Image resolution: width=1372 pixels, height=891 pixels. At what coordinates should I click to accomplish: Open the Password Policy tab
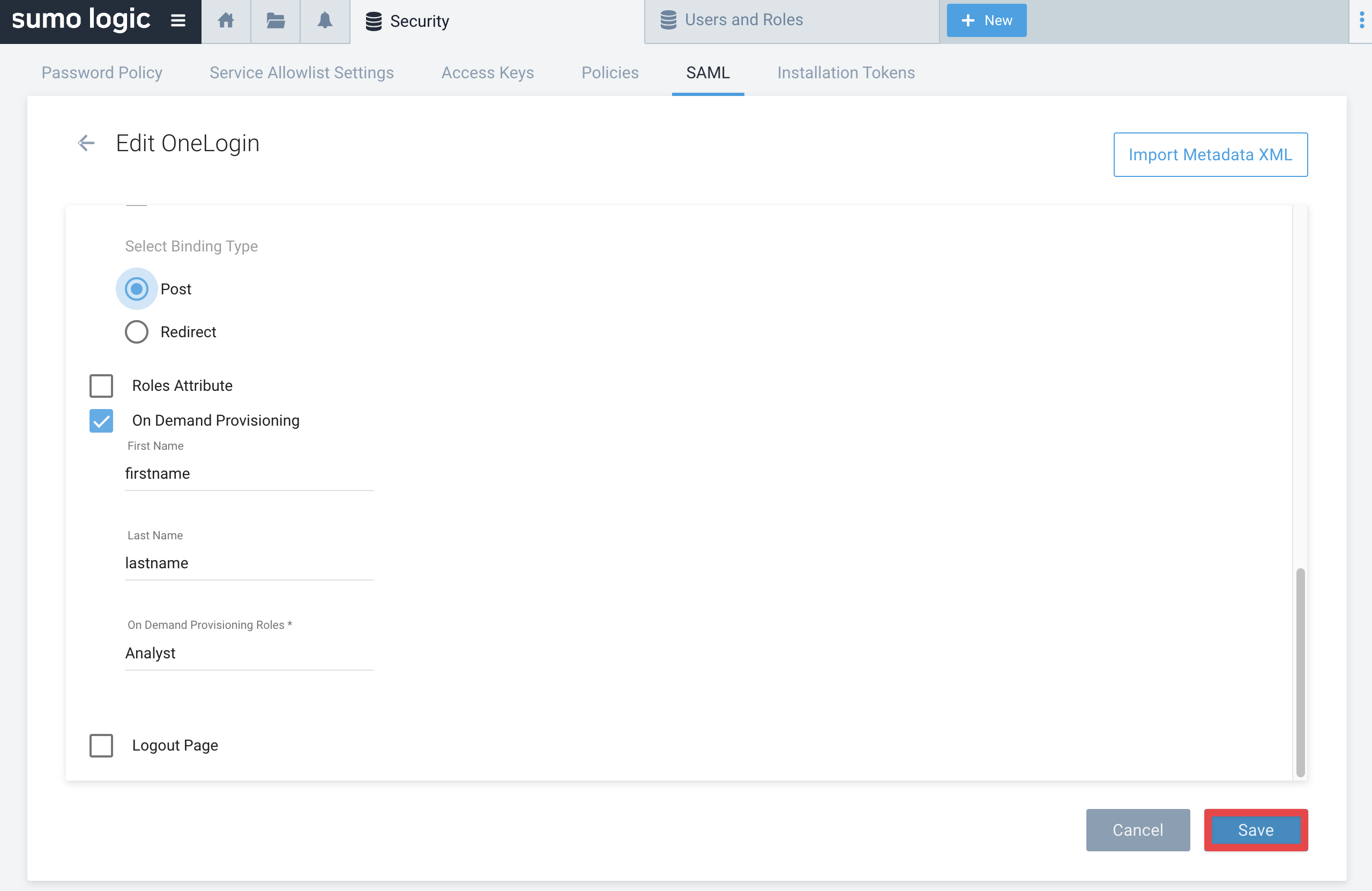click(x=102, y=73)
